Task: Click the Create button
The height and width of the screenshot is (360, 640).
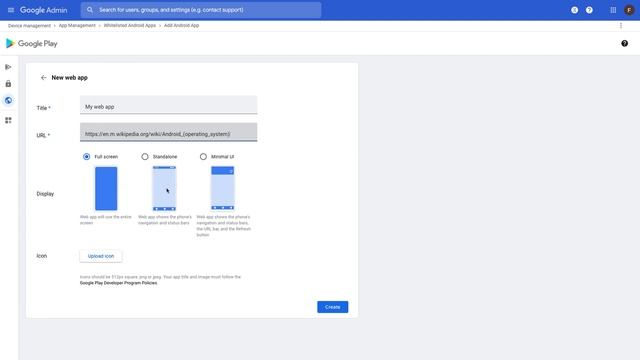Action: [x=333, y=307]
